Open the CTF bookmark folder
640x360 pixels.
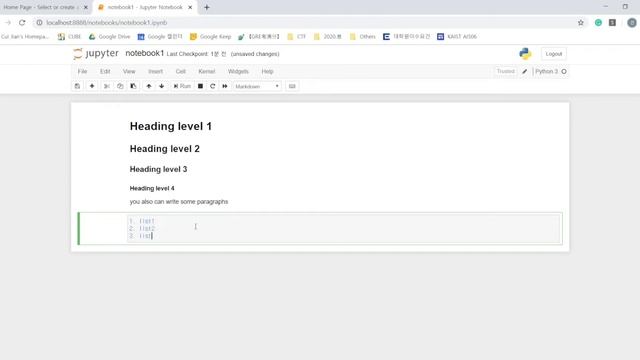tap(297, 37)
